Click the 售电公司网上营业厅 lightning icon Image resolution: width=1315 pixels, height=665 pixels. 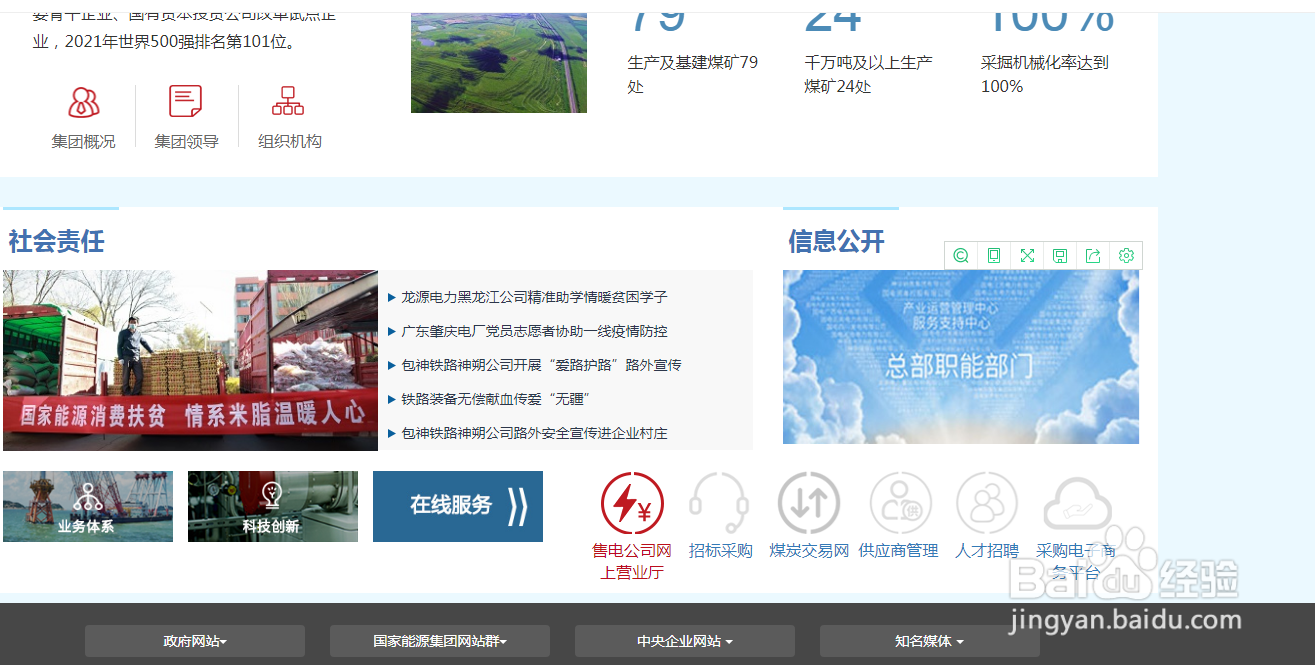[630, 503]
